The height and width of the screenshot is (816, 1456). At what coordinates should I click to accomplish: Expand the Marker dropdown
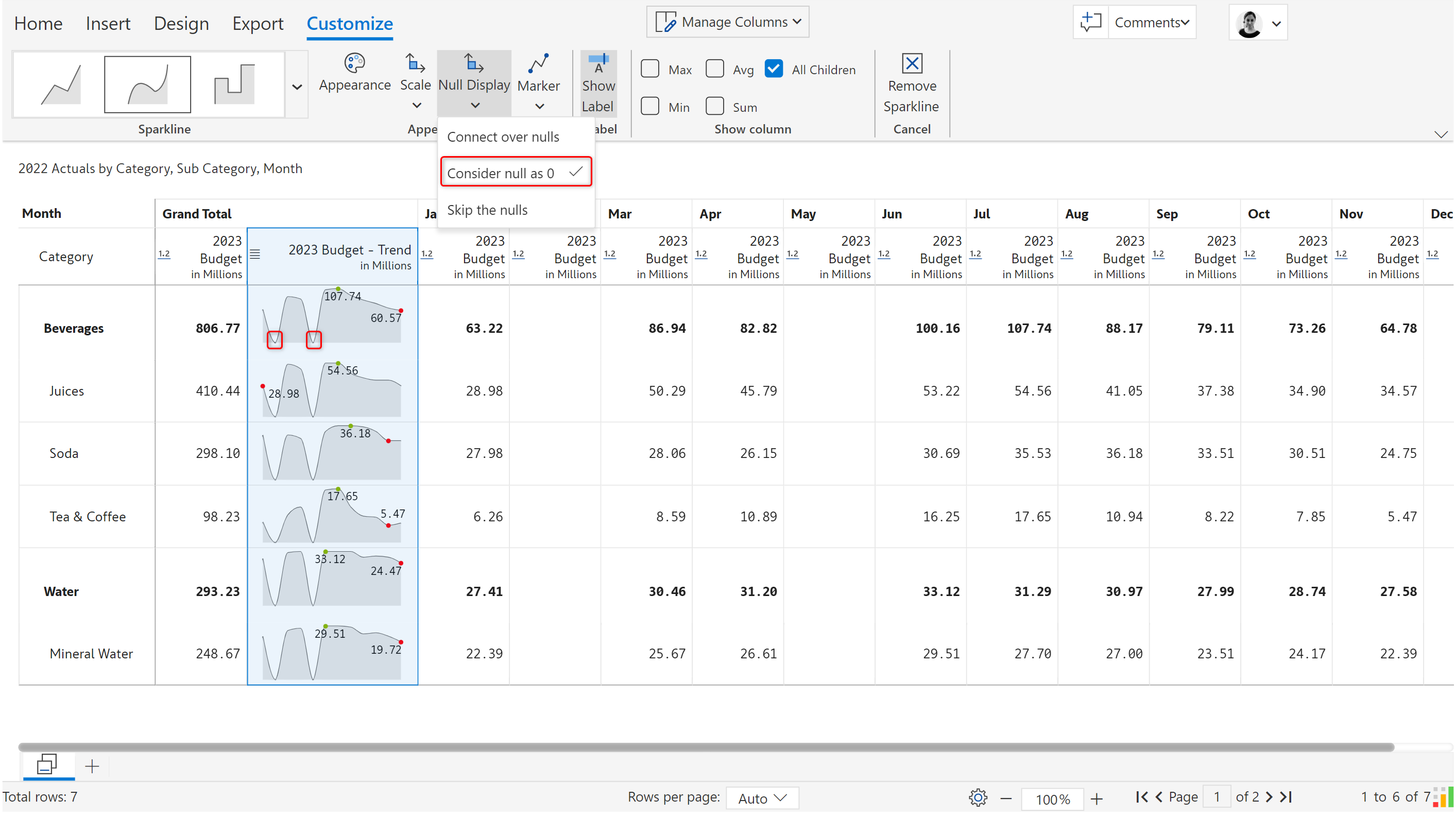tap(539, 106)
